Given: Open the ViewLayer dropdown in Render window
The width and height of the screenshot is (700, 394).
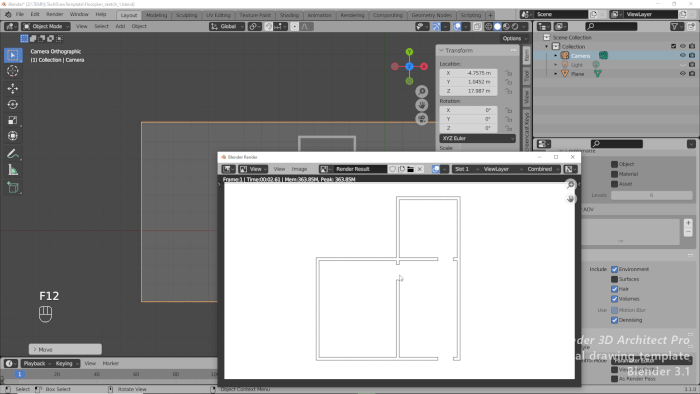Looking at the screenshot, I should [502, 169].
